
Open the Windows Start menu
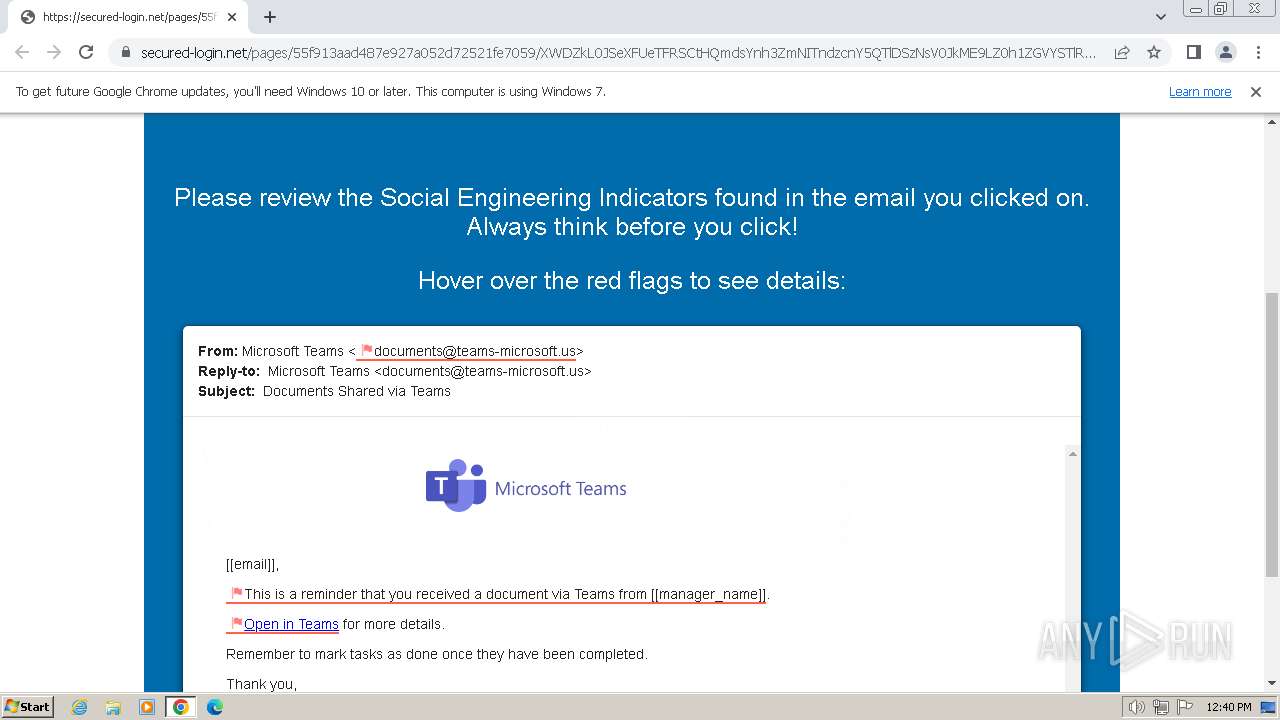click(x=27, y=707)
